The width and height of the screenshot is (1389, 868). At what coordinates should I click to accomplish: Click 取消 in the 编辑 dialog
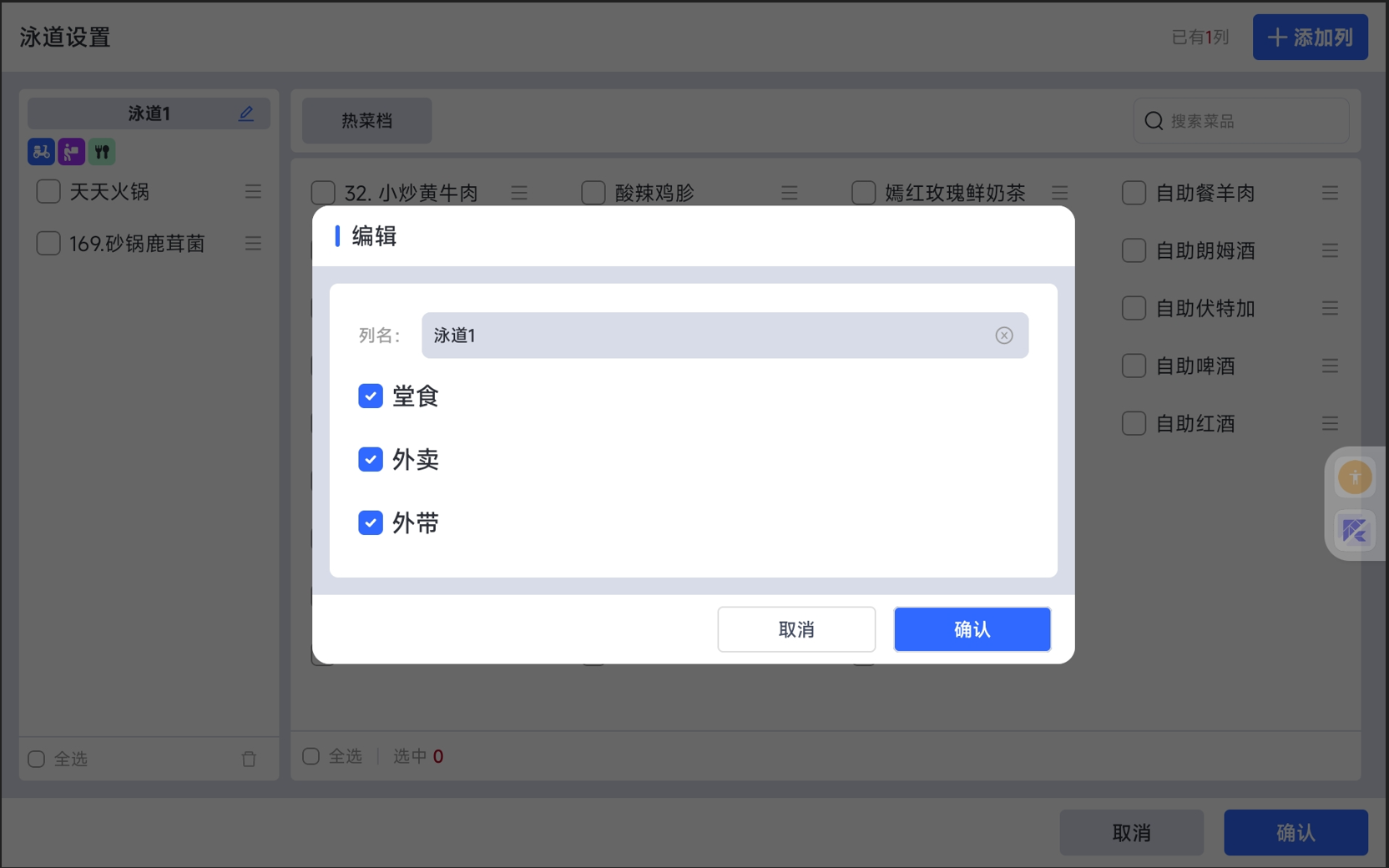(x=796, y=629)
